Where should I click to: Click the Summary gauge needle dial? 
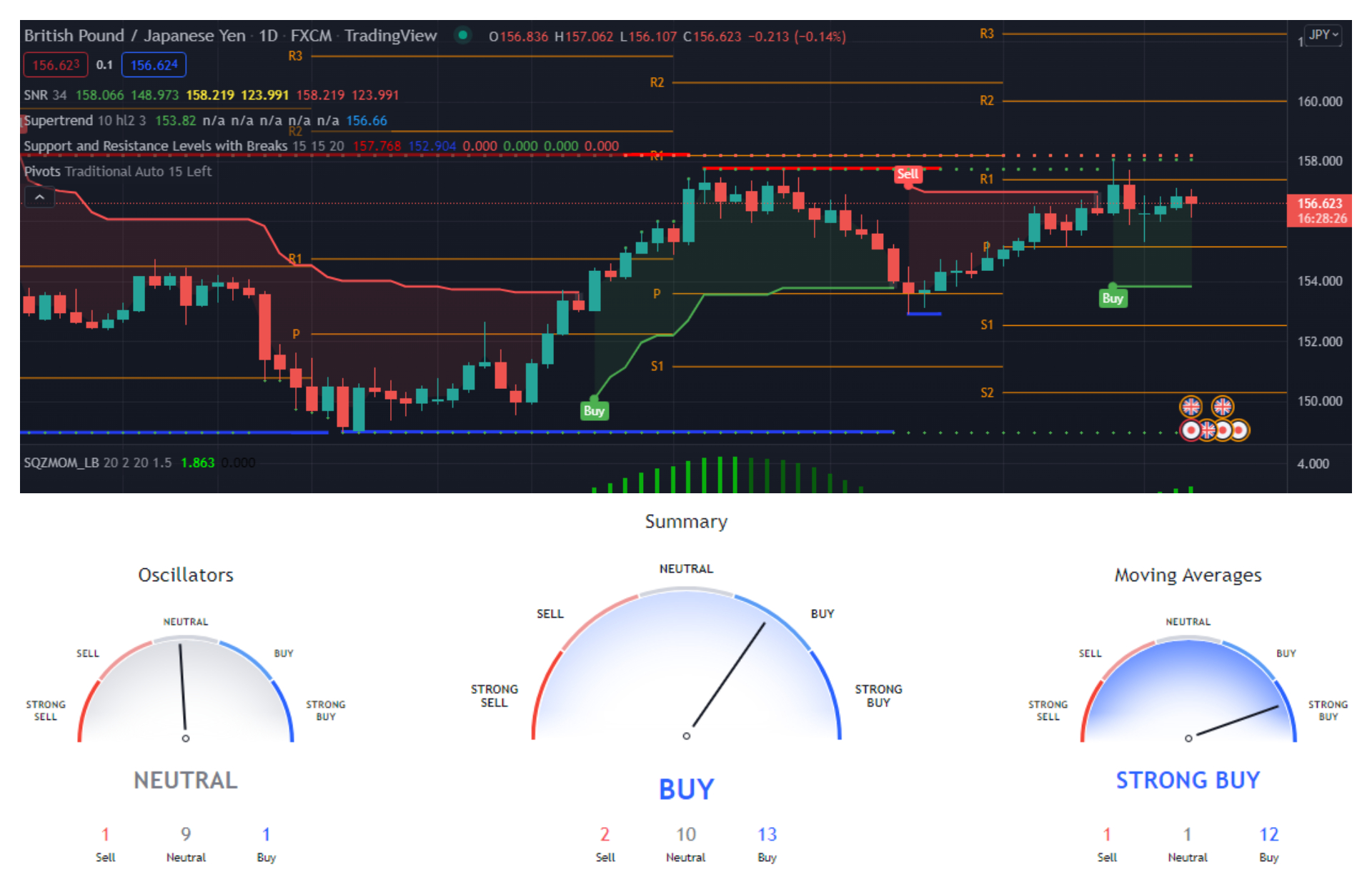[x=686, y=663]
